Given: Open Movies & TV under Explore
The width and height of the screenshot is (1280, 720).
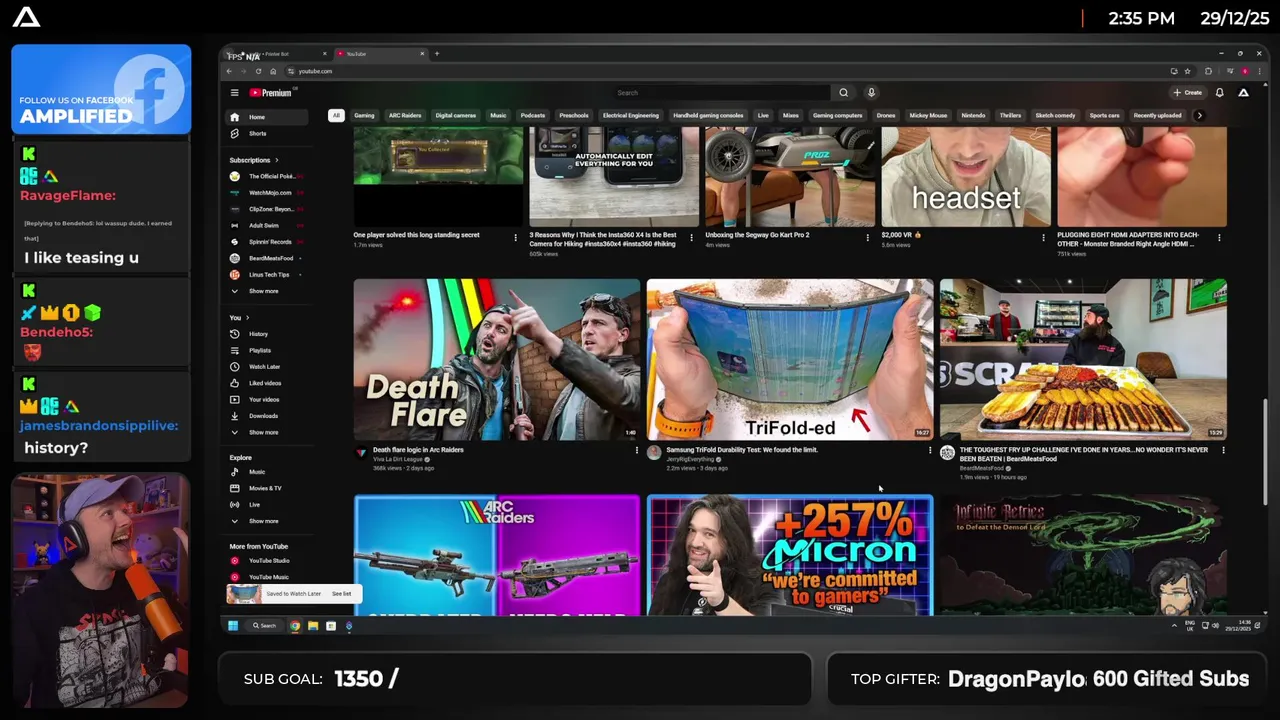Looking at the screenshot, I should point(267,488).
